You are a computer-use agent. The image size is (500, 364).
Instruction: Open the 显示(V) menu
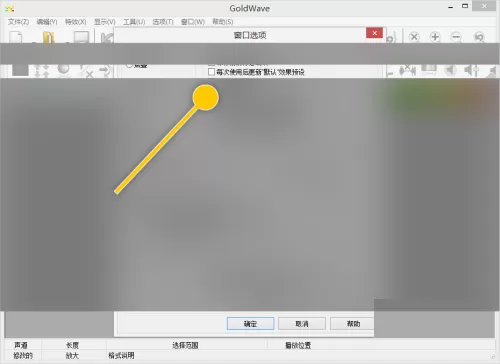coord(105,22)
